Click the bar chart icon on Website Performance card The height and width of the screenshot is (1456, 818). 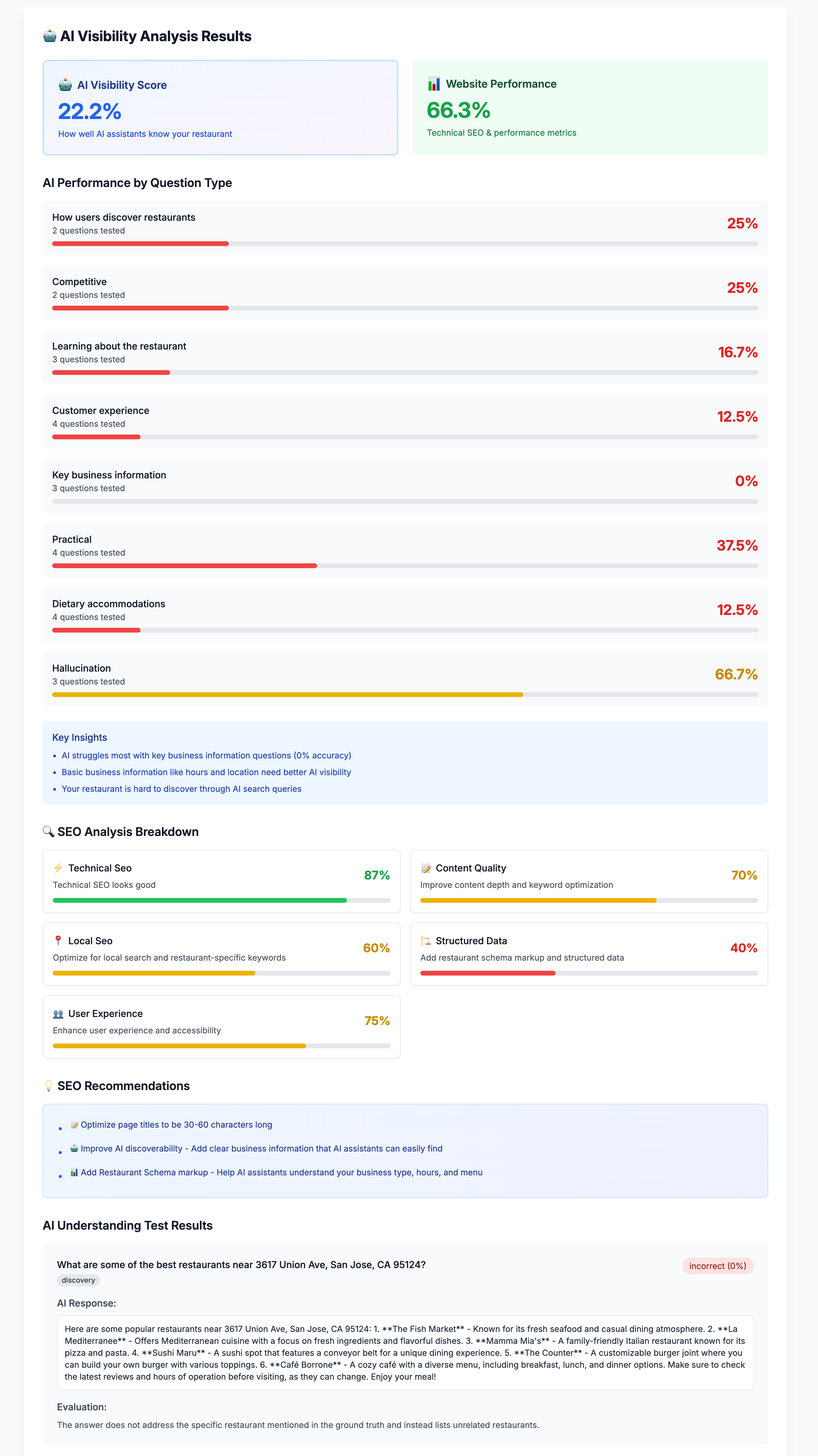coord(434,84)
